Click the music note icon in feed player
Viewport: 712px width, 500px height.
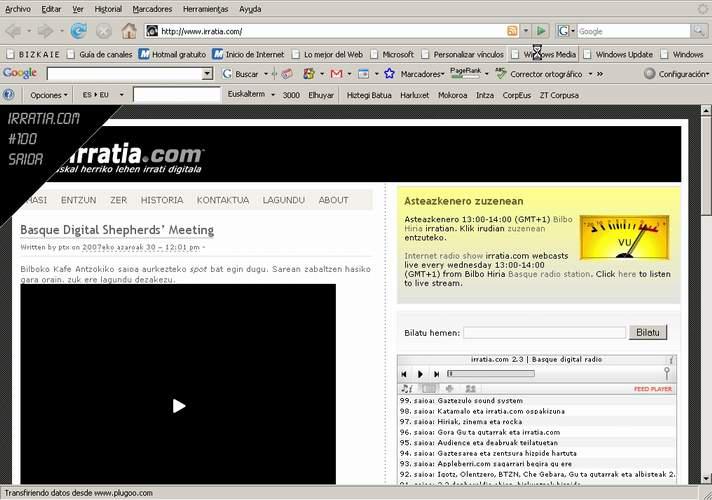coord(407,389)
